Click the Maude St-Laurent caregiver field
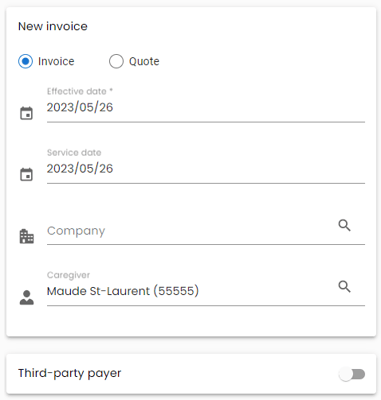This screenshot has height=400, width=381. click(190, 291)
